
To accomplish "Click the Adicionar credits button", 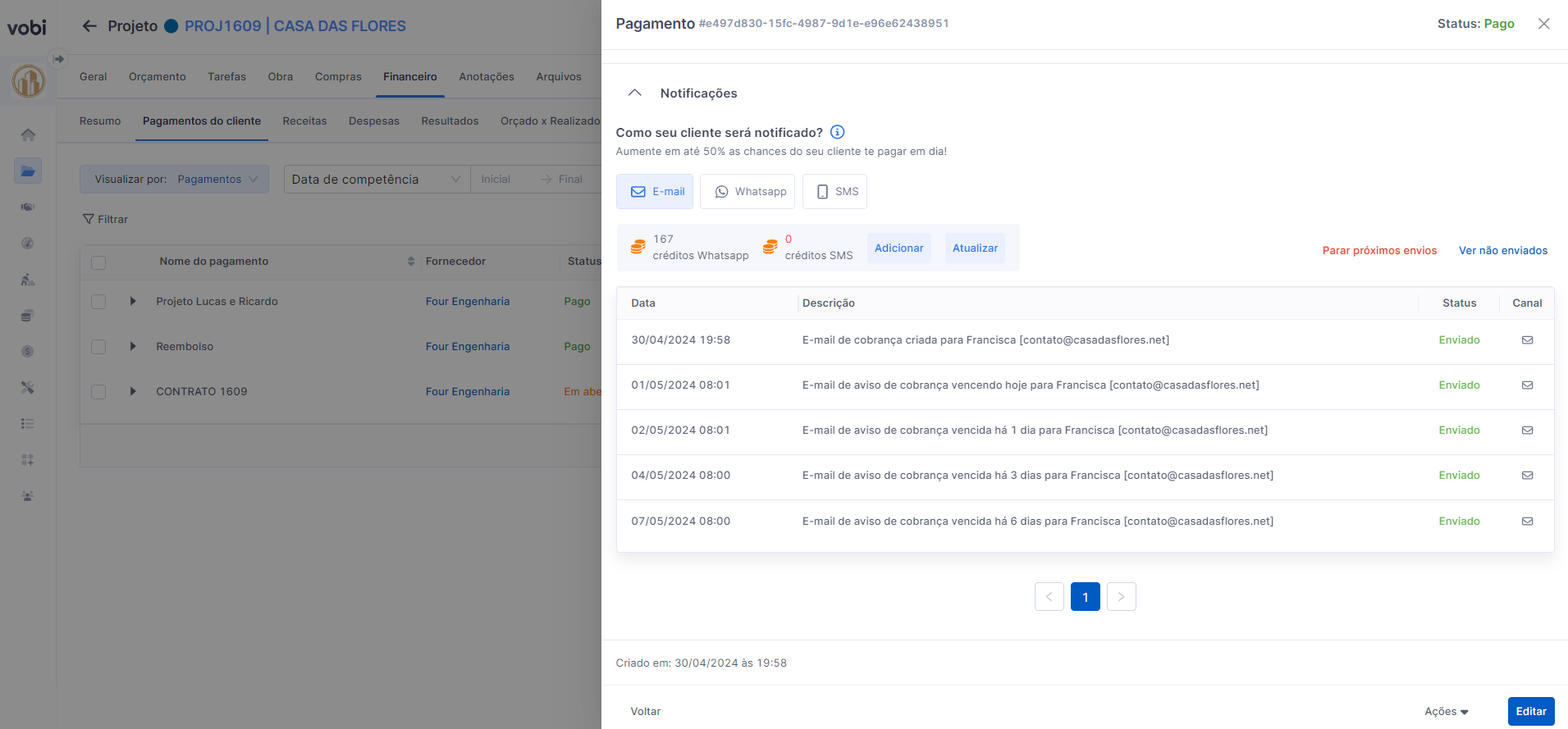I will [x=898, y=248].
